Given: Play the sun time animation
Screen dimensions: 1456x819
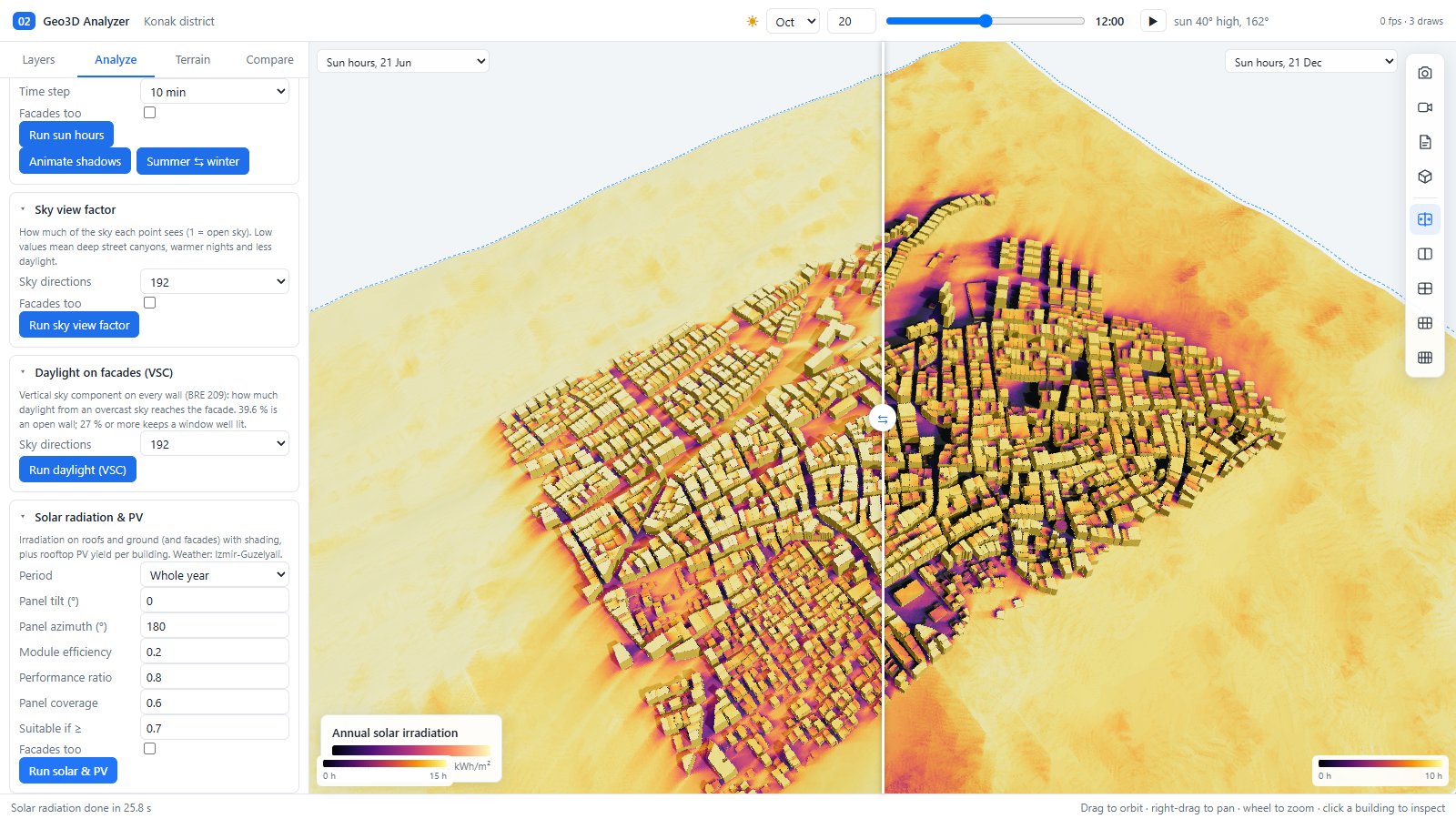Looking at the screenshot, I should [x=1152, y=21].
